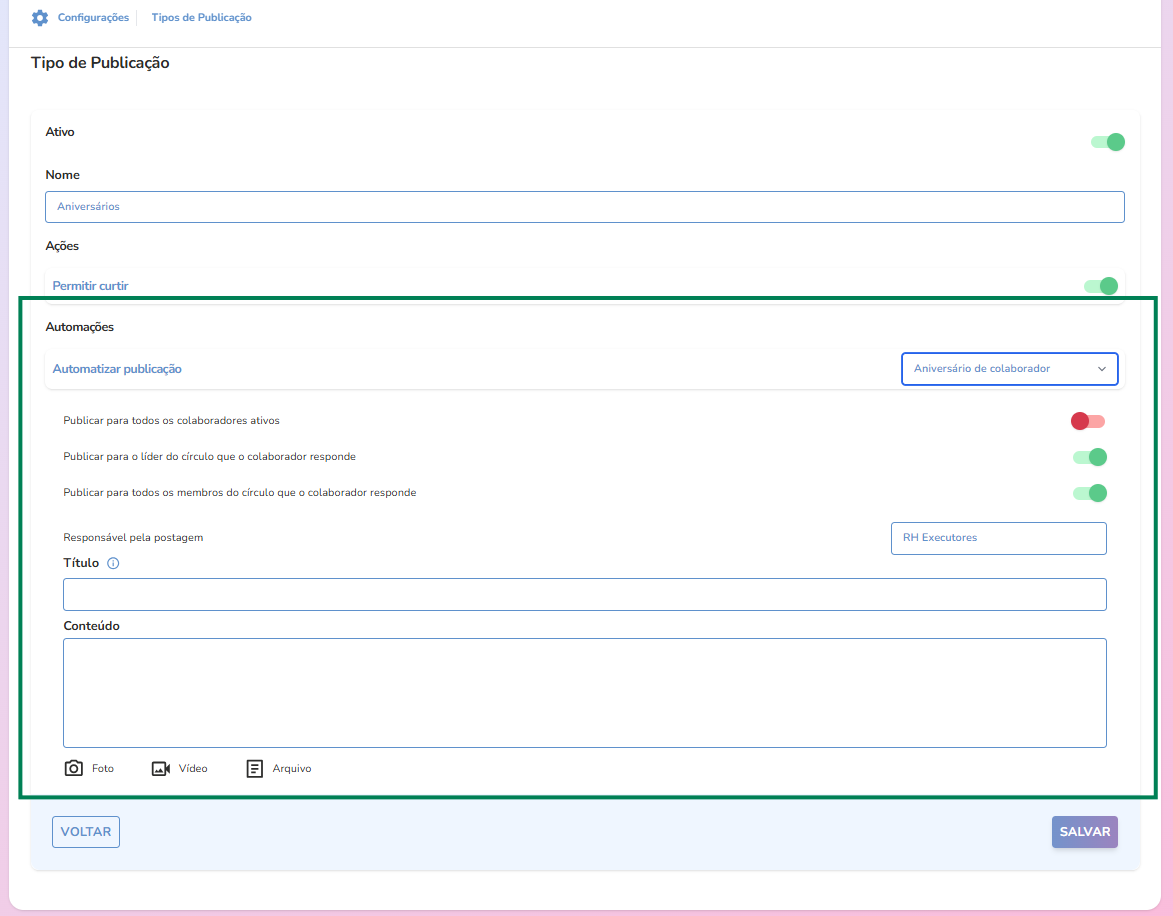1173x916 pixels.
Task: Click inside the Conteúdo text area
Action: click(584, 693)
